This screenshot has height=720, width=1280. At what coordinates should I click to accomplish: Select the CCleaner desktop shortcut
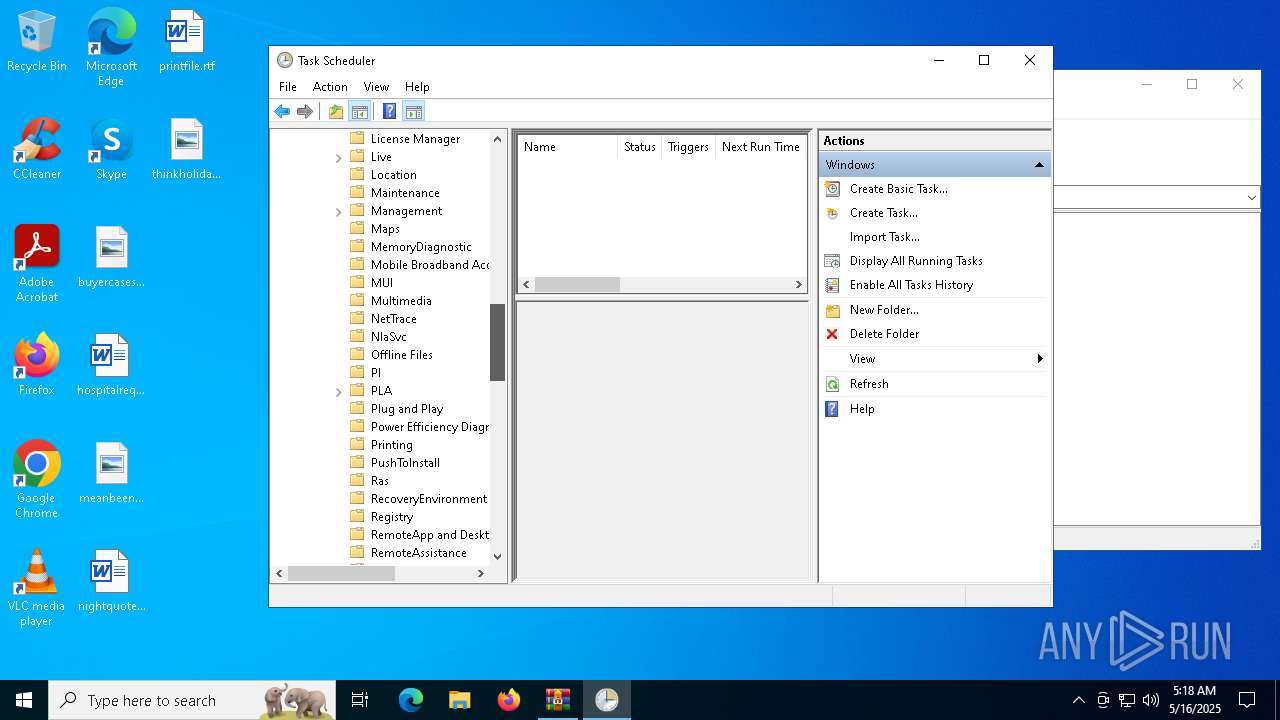pos(37,149)
